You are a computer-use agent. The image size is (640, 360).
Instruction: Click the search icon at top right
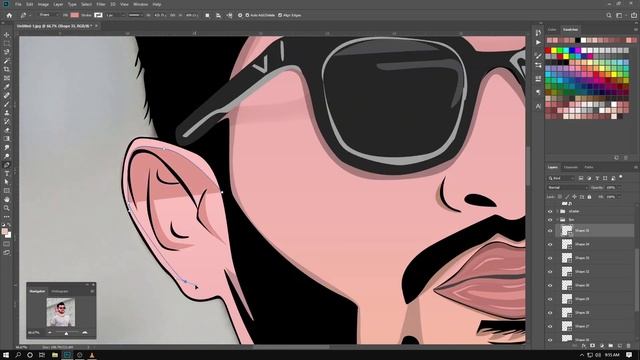pos(609,15)
